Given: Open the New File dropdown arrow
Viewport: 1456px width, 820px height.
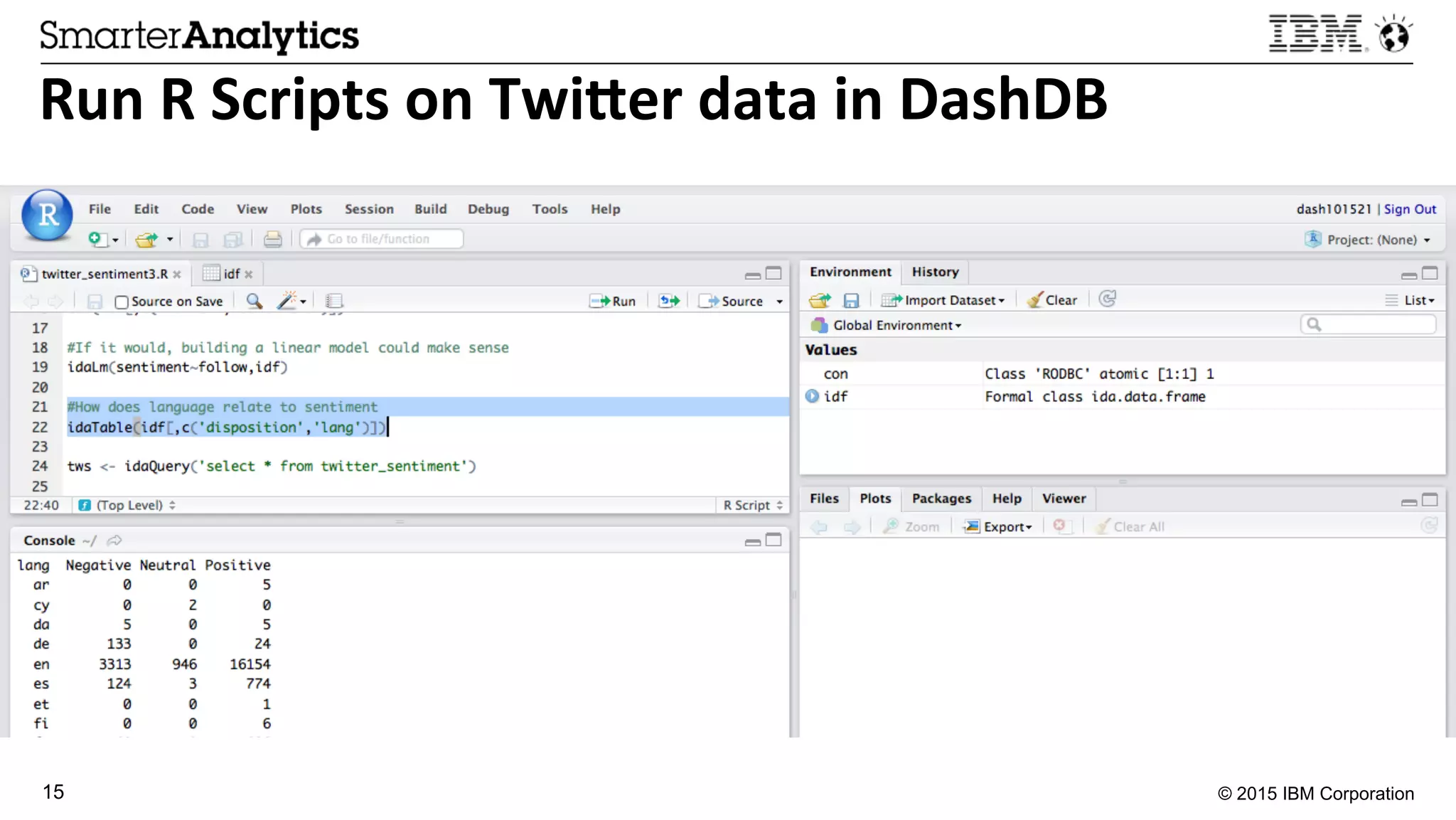Looking at the screenshot, I should [x=115, y=240].
